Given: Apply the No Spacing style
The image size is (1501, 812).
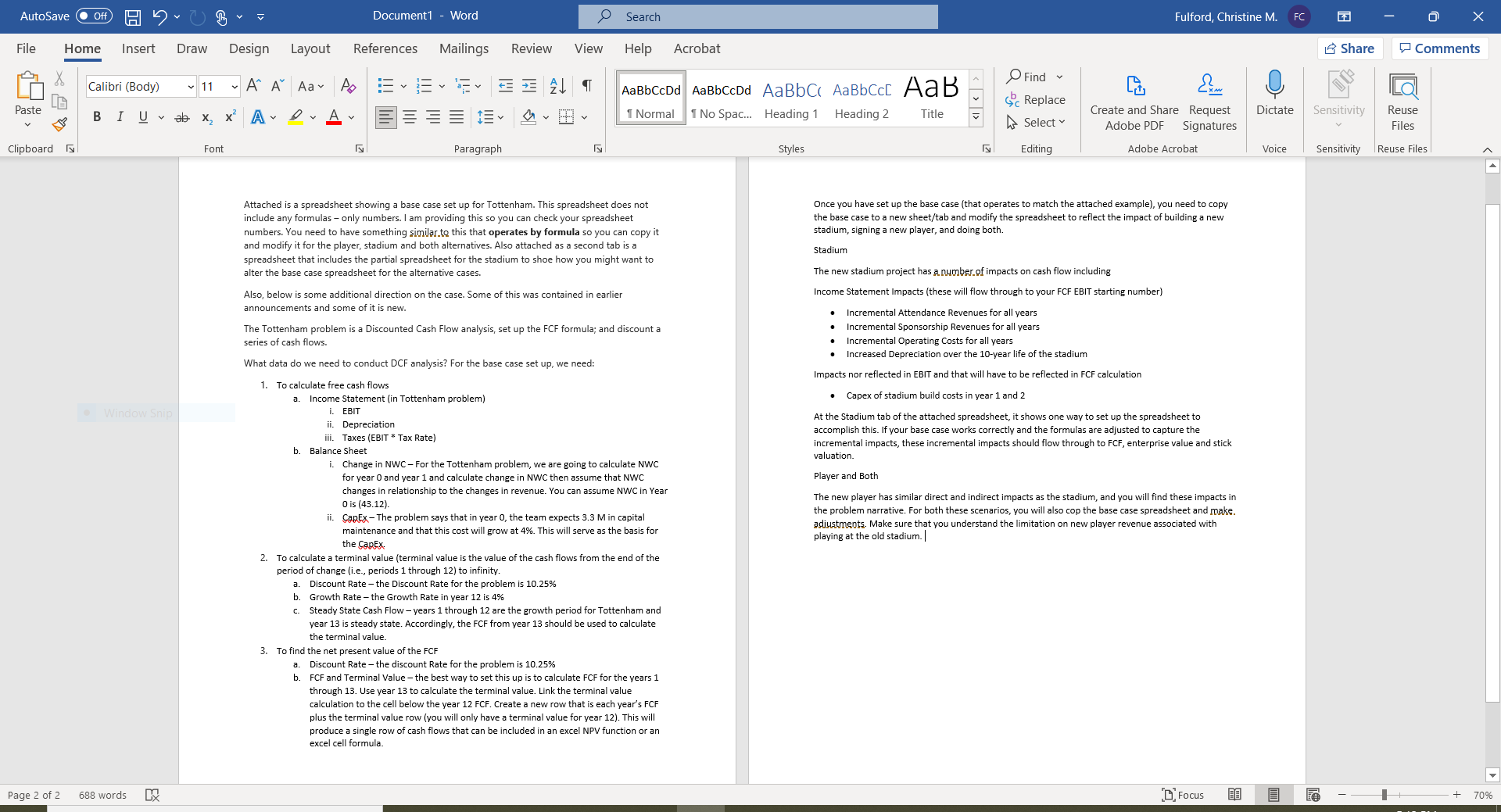Looking at the screenshot, I should pyautogui.click(x=721, y=98).
